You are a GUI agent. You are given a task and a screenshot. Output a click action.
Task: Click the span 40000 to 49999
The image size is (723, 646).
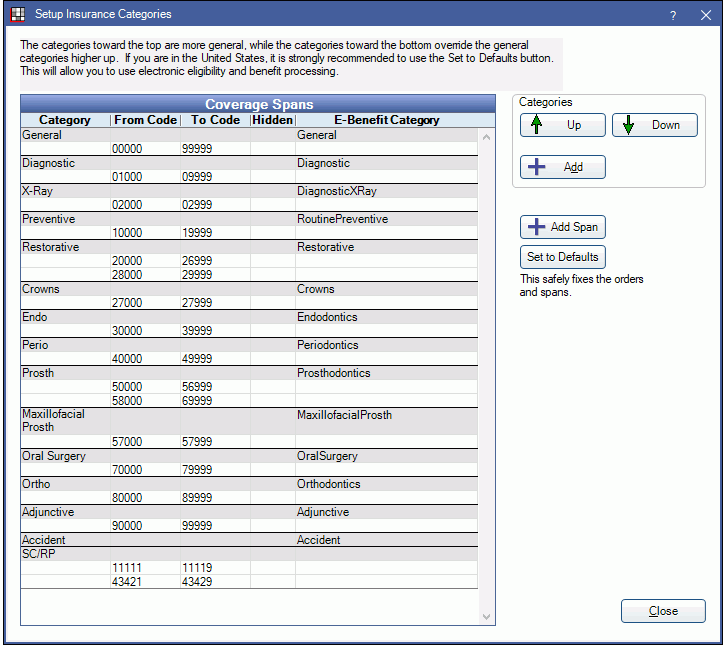click(249, 359)
